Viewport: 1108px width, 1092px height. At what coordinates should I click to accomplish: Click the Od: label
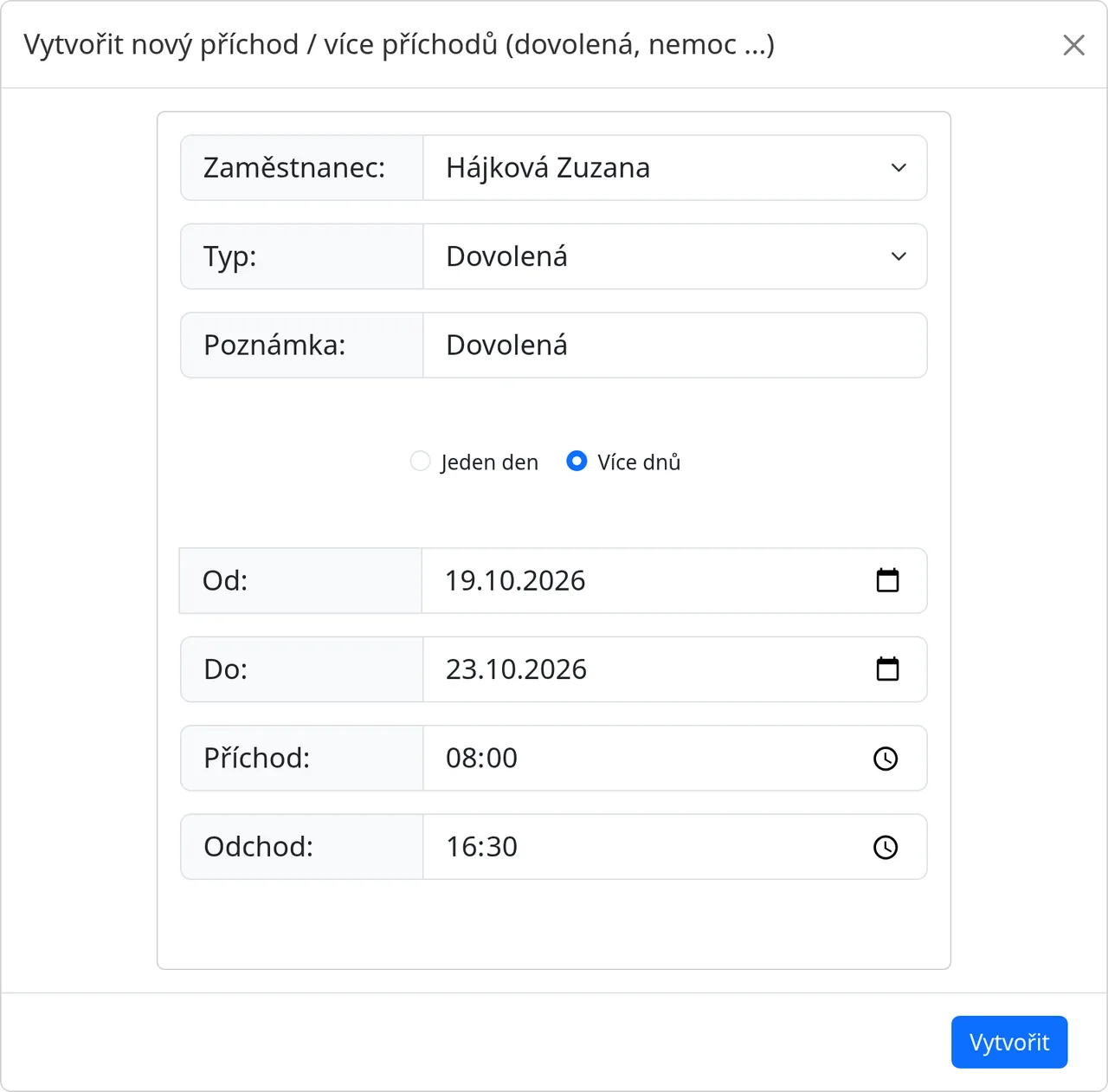click(x=225, y=580)
